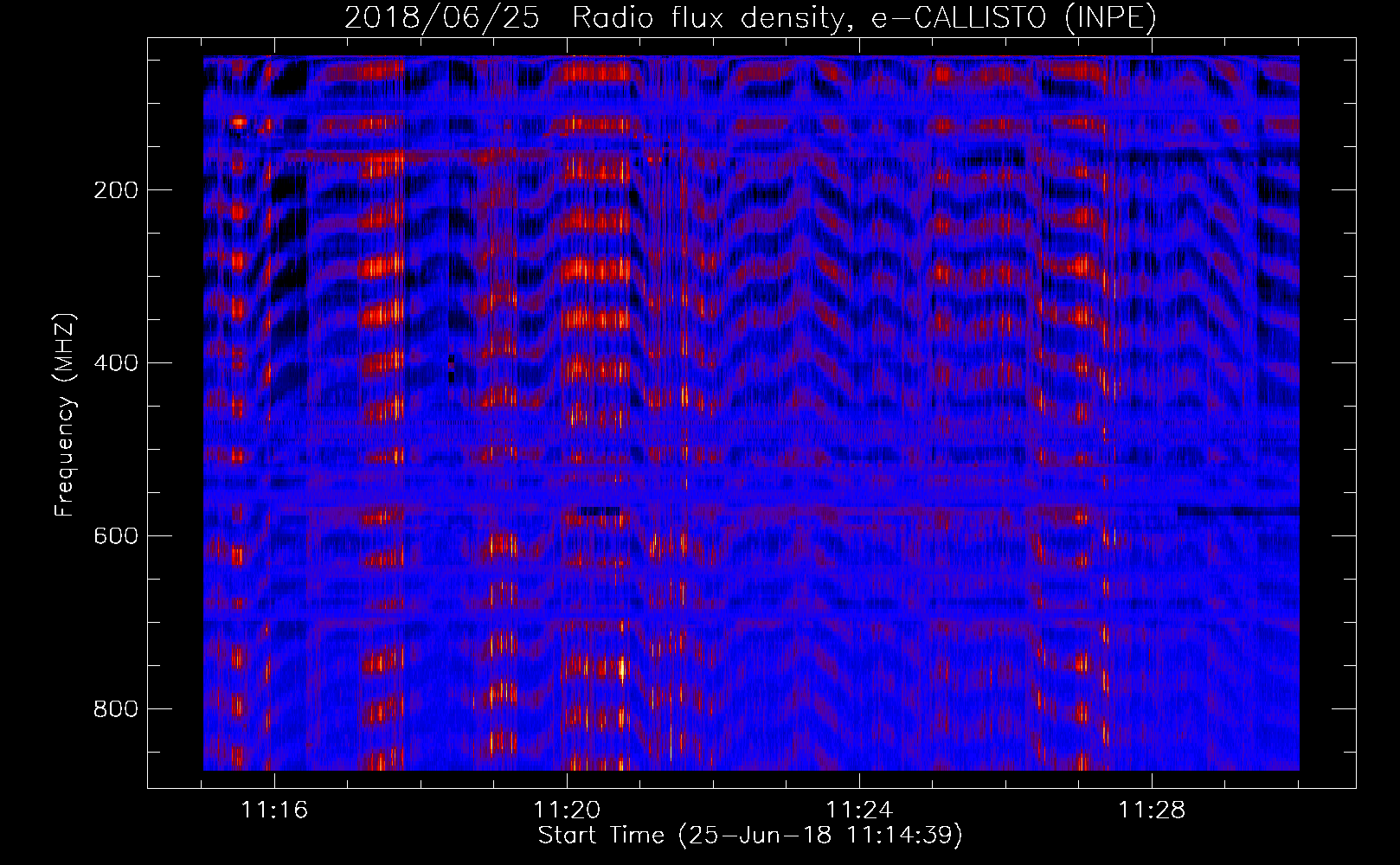
Task: Click the 400 frequency tick label
Action: pyautogui.click(x=116, y=363)
